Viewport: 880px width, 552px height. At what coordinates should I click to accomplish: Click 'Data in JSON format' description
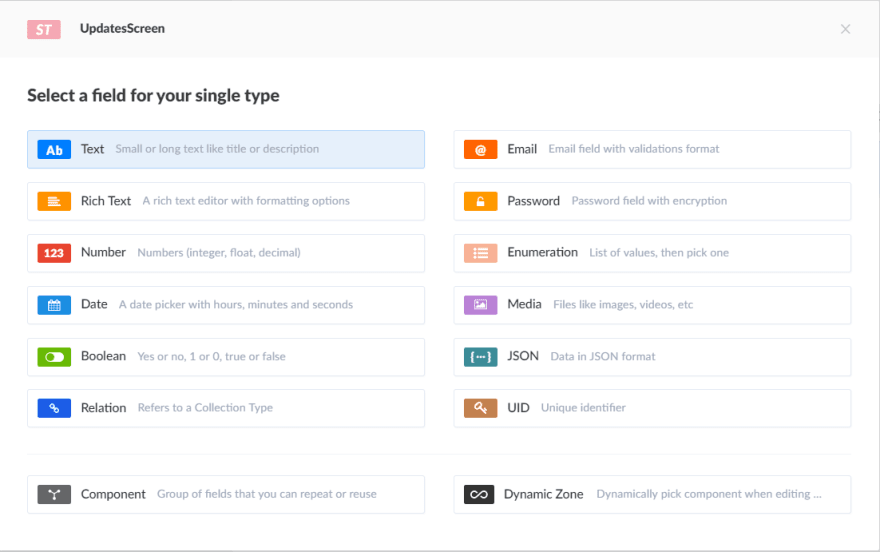[603, 356]
